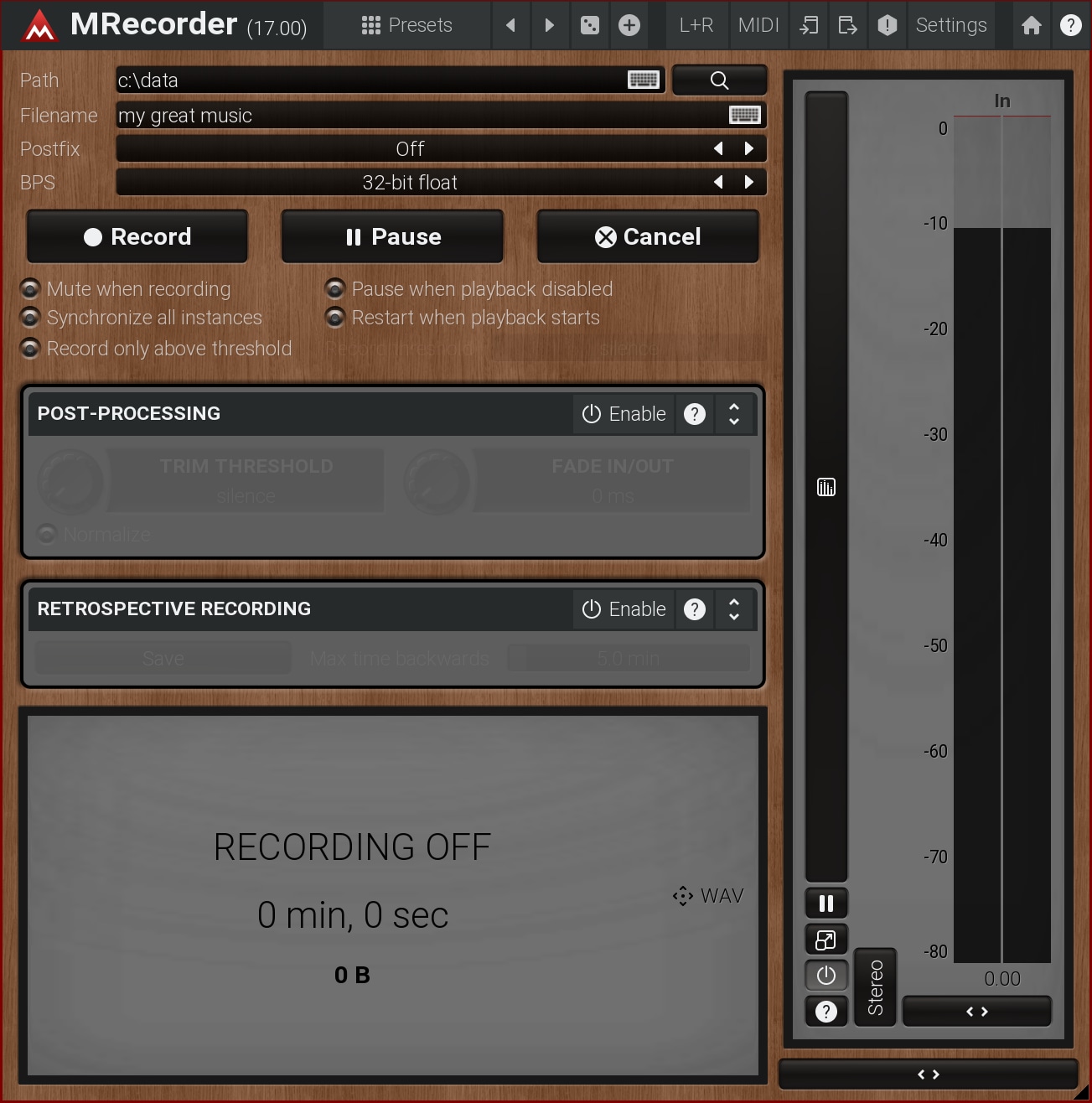The height and width of the screenshot is (1103, 1092).
Task: Click the random preset dice icon
Action: coord(590,25)
